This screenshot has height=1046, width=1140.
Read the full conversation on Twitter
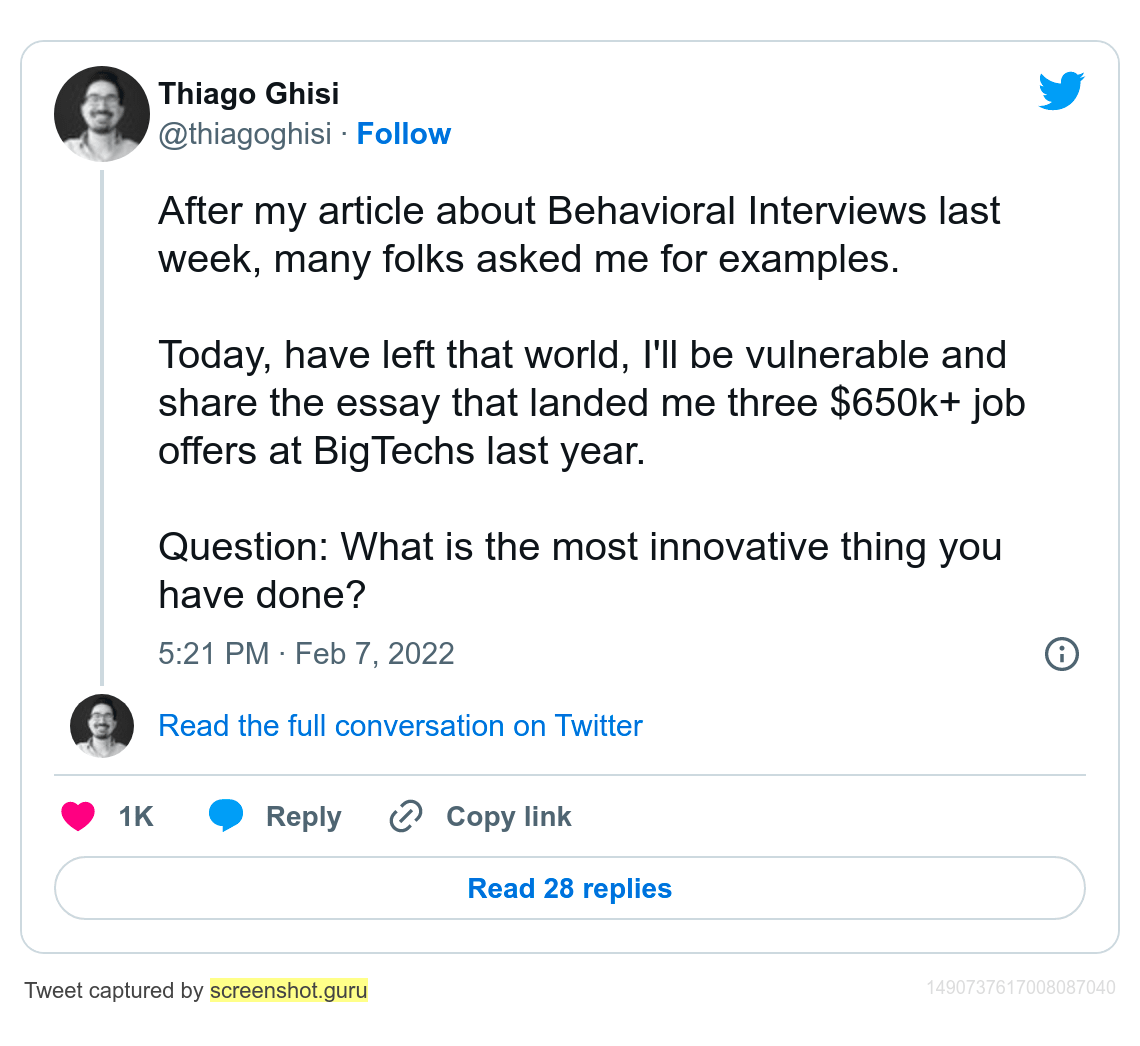tap(400, 725)
